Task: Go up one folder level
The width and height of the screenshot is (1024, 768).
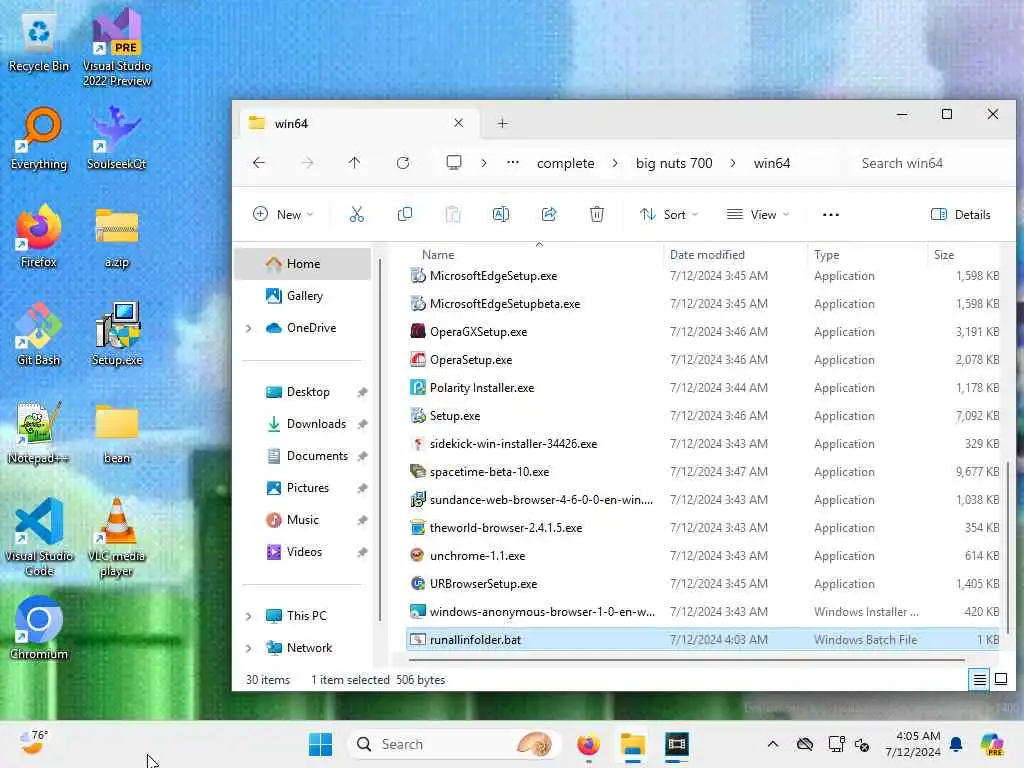Action: click(x=355, y=163)
